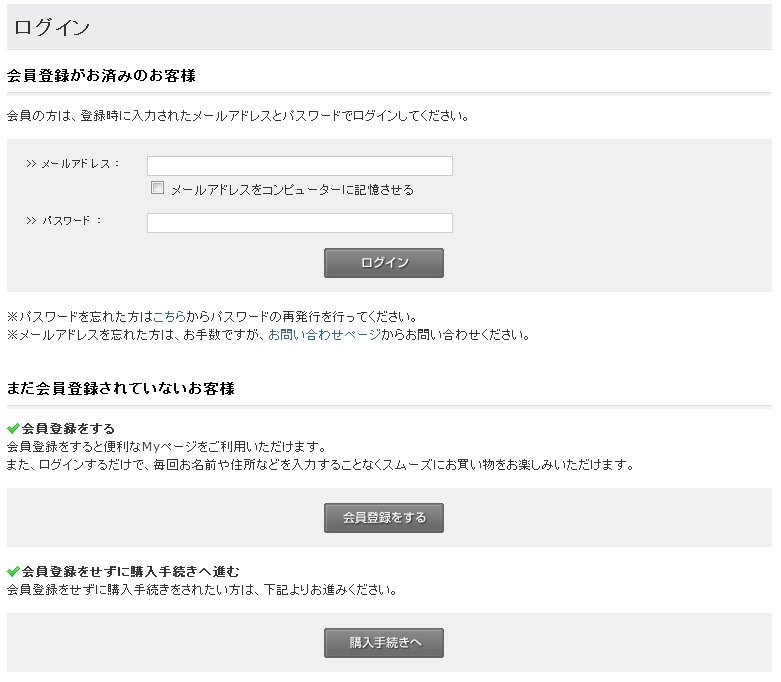Click the メールアドレス input field
Viewport: 781px width, 682px height.
coord(299,166)
